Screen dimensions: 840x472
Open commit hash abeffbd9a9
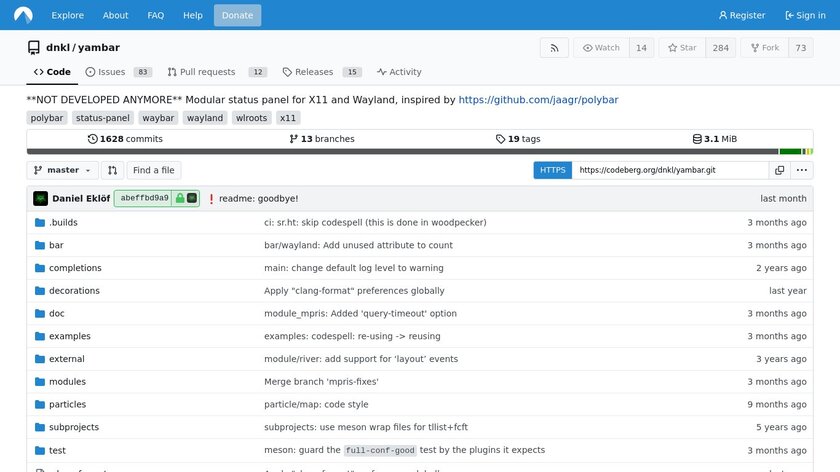(144, 198)
